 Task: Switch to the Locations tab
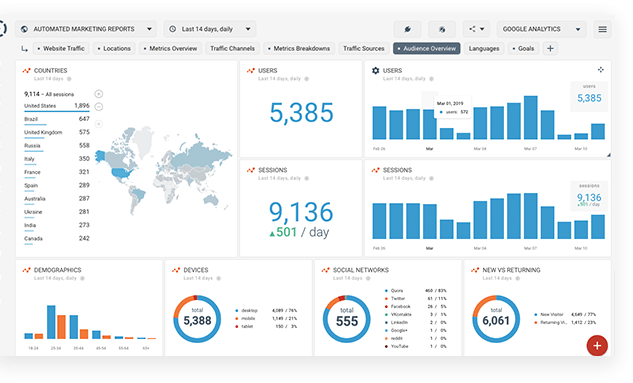(x=114, y=48)
